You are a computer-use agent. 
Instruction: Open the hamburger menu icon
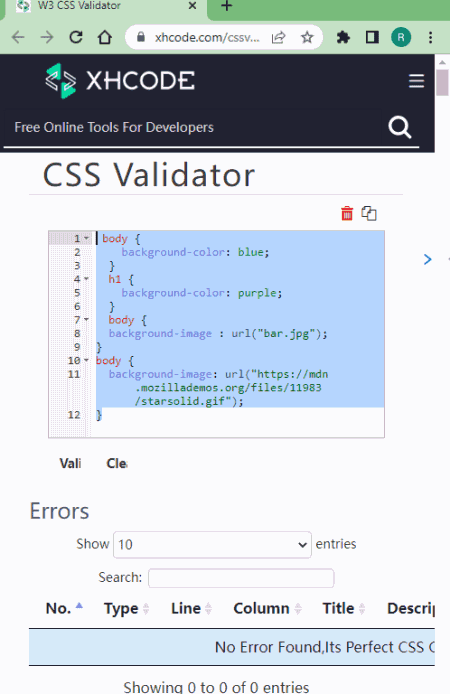pos(416,81)
